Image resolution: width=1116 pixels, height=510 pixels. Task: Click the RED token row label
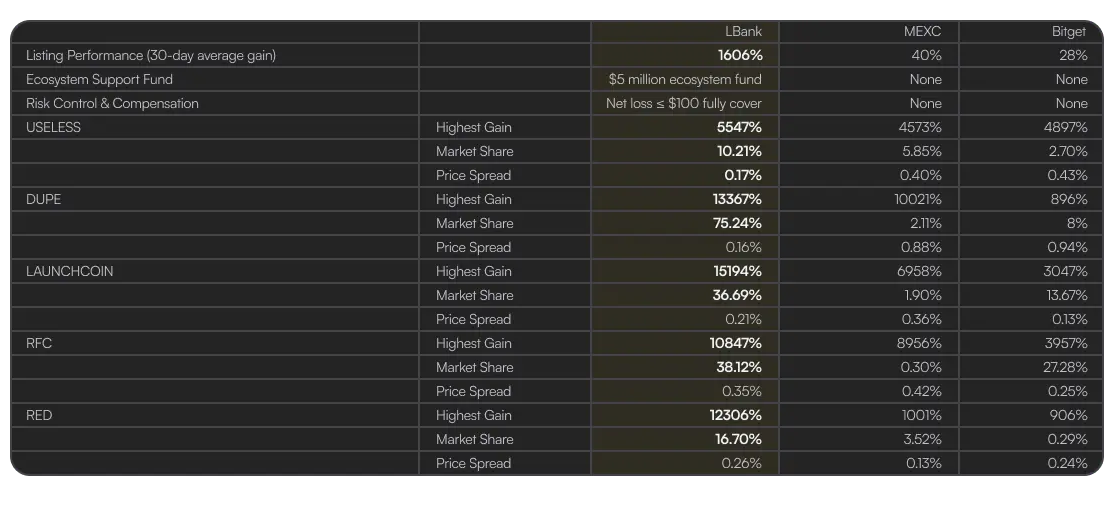(x=39, y=415)
